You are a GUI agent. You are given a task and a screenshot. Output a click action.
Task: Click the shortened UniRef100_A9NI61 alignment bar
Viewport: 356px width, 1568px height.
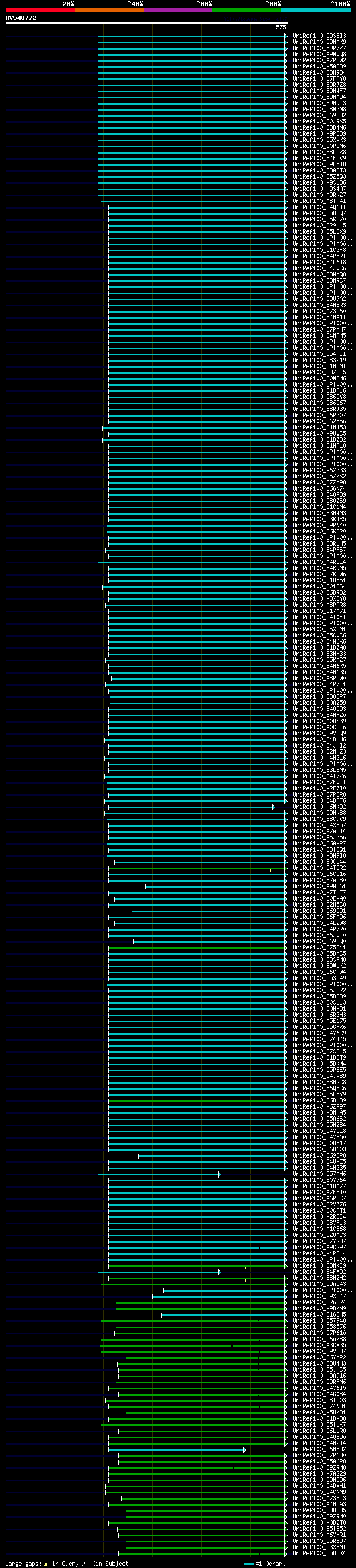216,887
